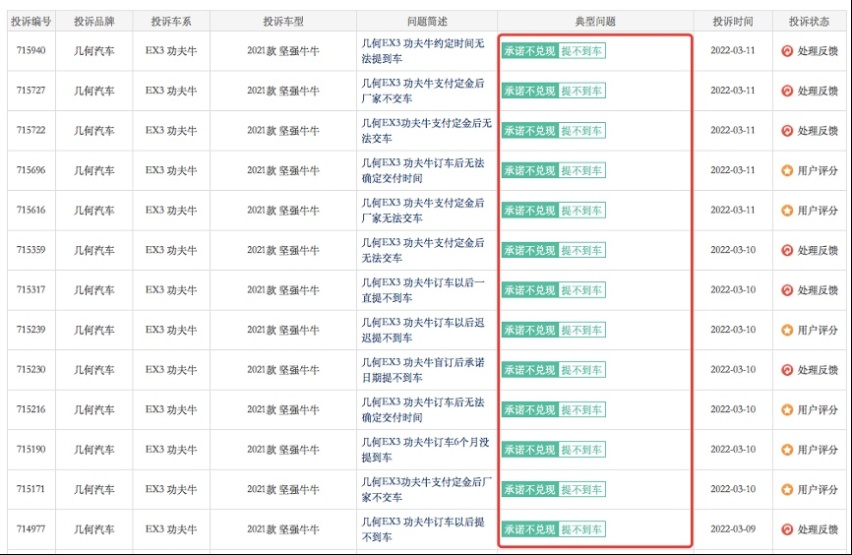The width and height of the screenshot is (852, 555).
Task: Open the link 几何EX3 功夫牛盲订后承诺日期提不到车
Action: pyautogui.click(x=423, y=370)
